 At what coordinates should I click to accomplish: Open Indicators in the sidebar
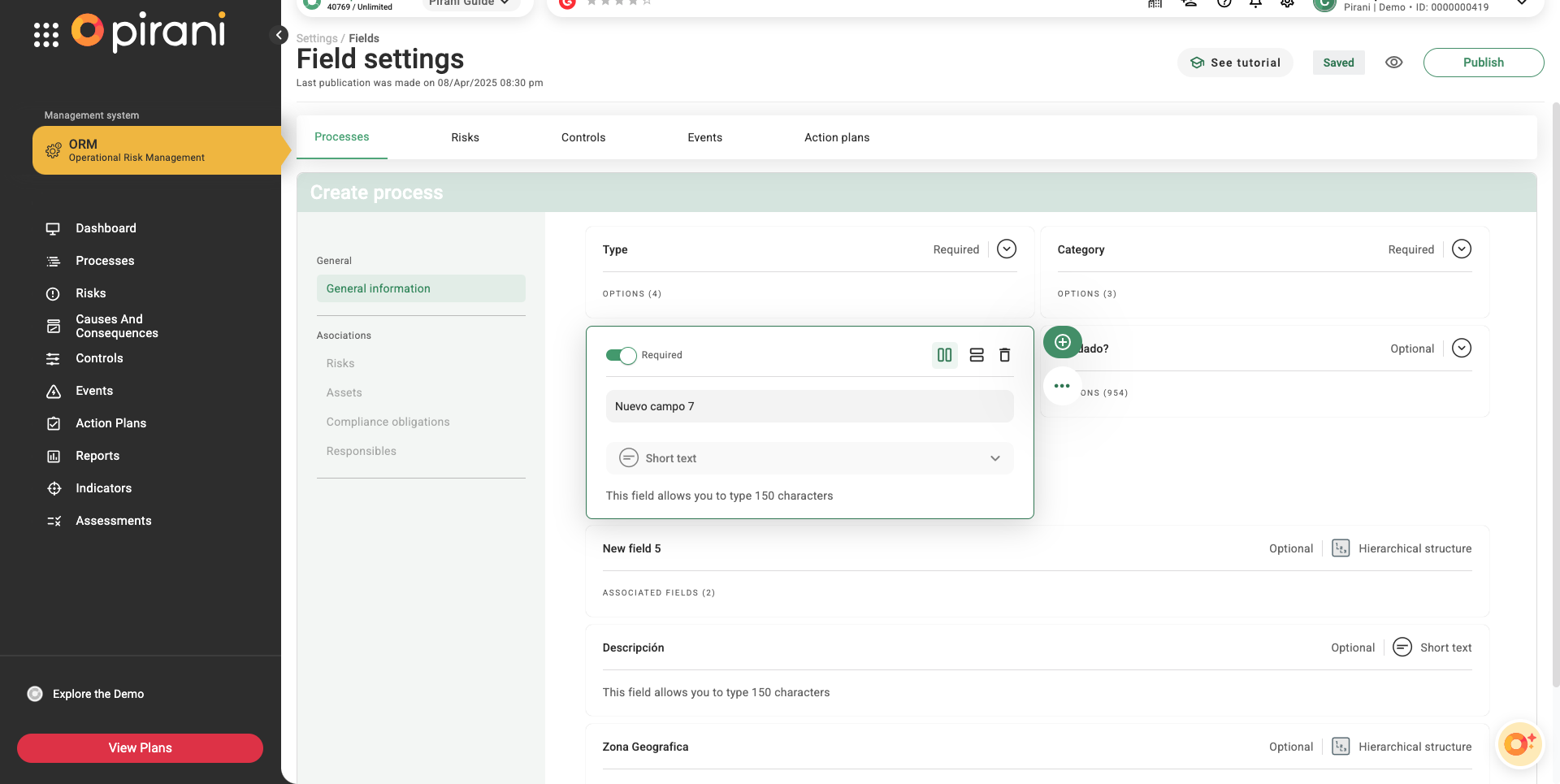[x=103, y=488]
